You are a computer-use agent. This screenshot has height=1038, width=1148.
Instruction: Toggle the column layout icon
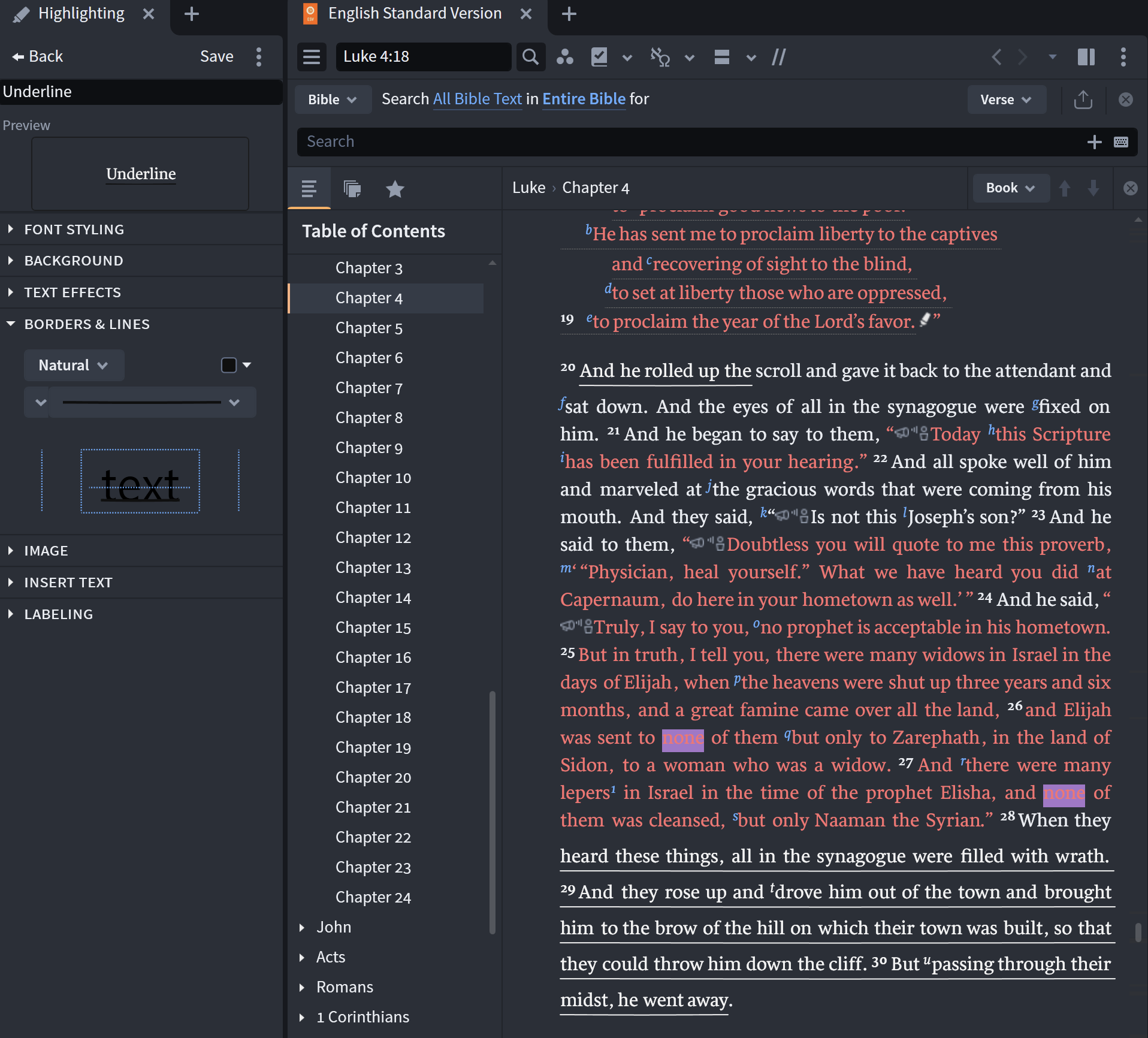[x=1086, y=57]
